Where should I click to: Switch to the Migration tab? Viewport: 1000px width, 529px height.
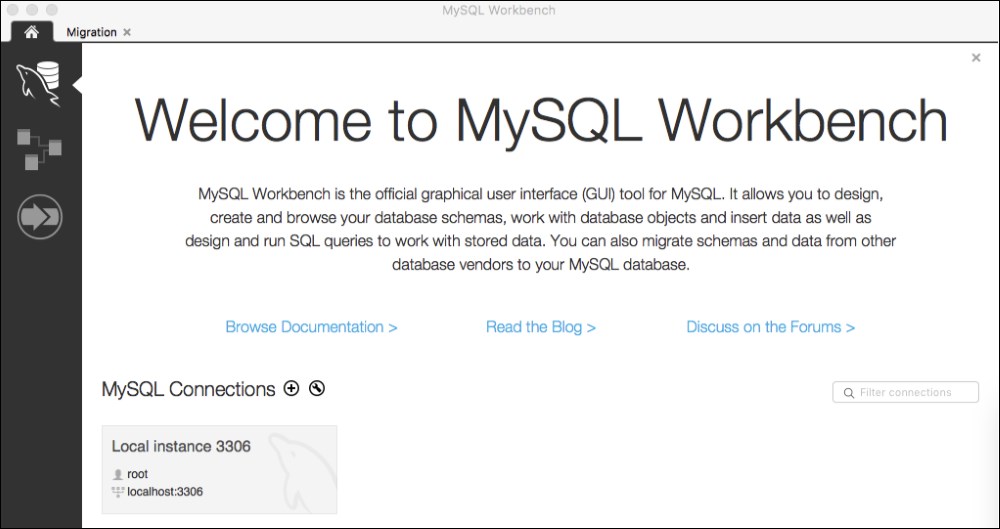click(x=91, y=32)
